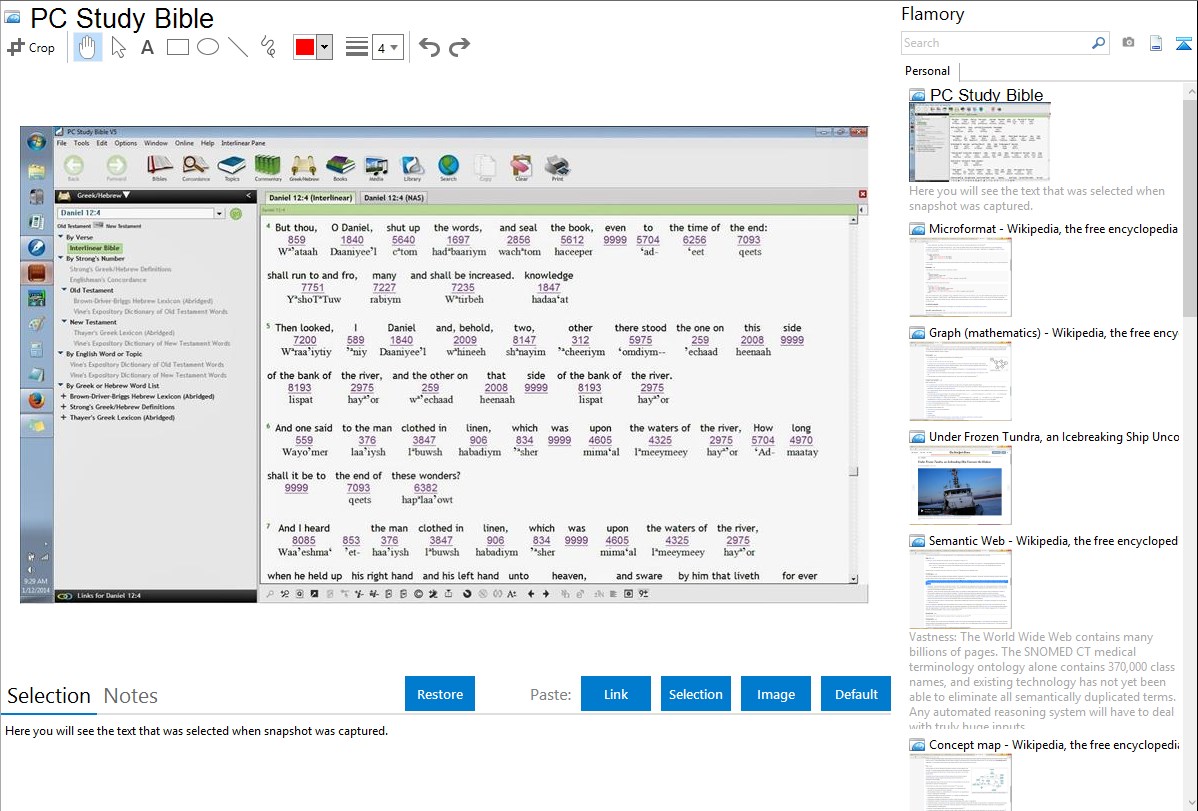Click the camera snapshot icon
The image size is (1198, 811).
pos(1128,43)
